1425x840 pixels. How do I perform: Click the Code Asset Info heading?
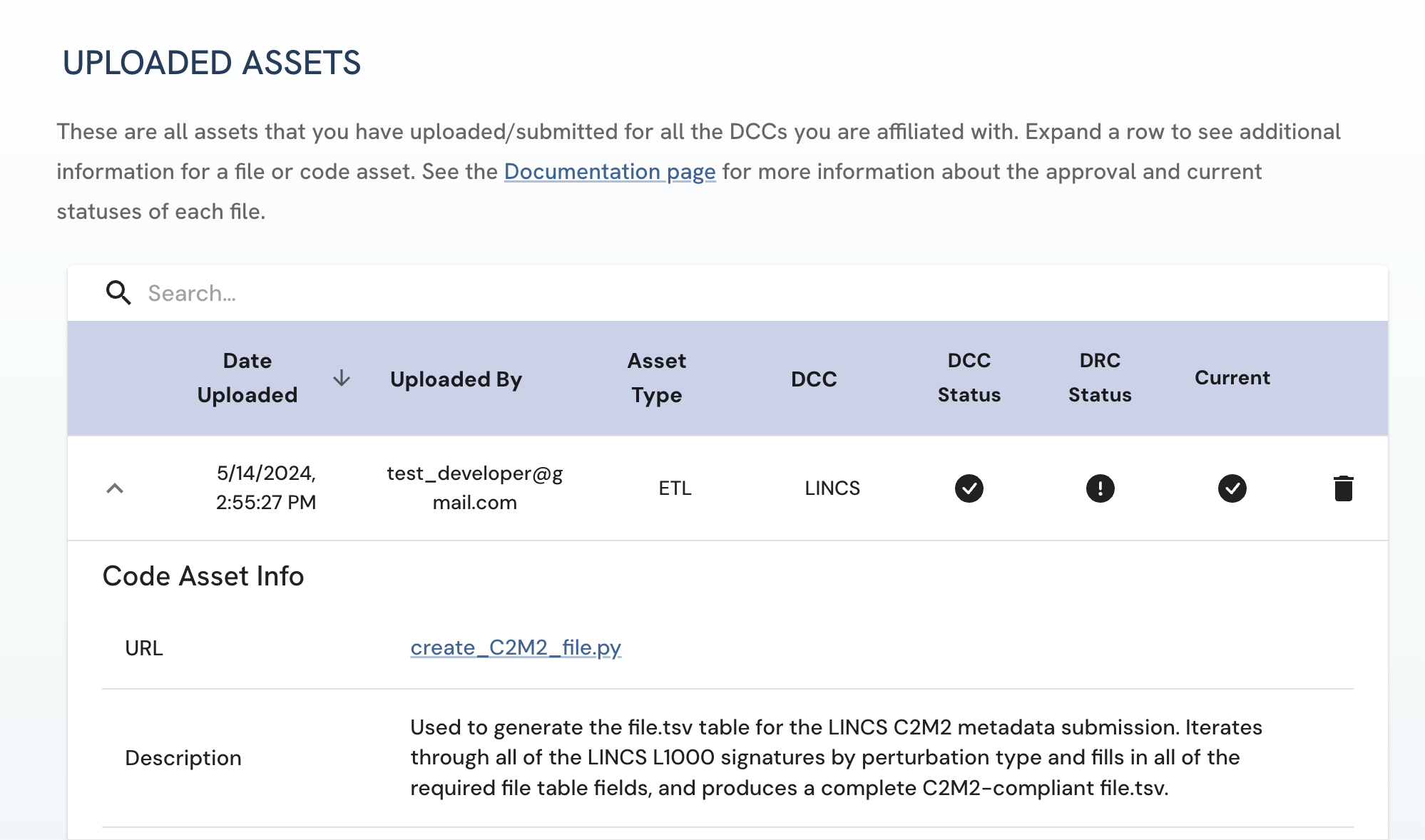203,576
